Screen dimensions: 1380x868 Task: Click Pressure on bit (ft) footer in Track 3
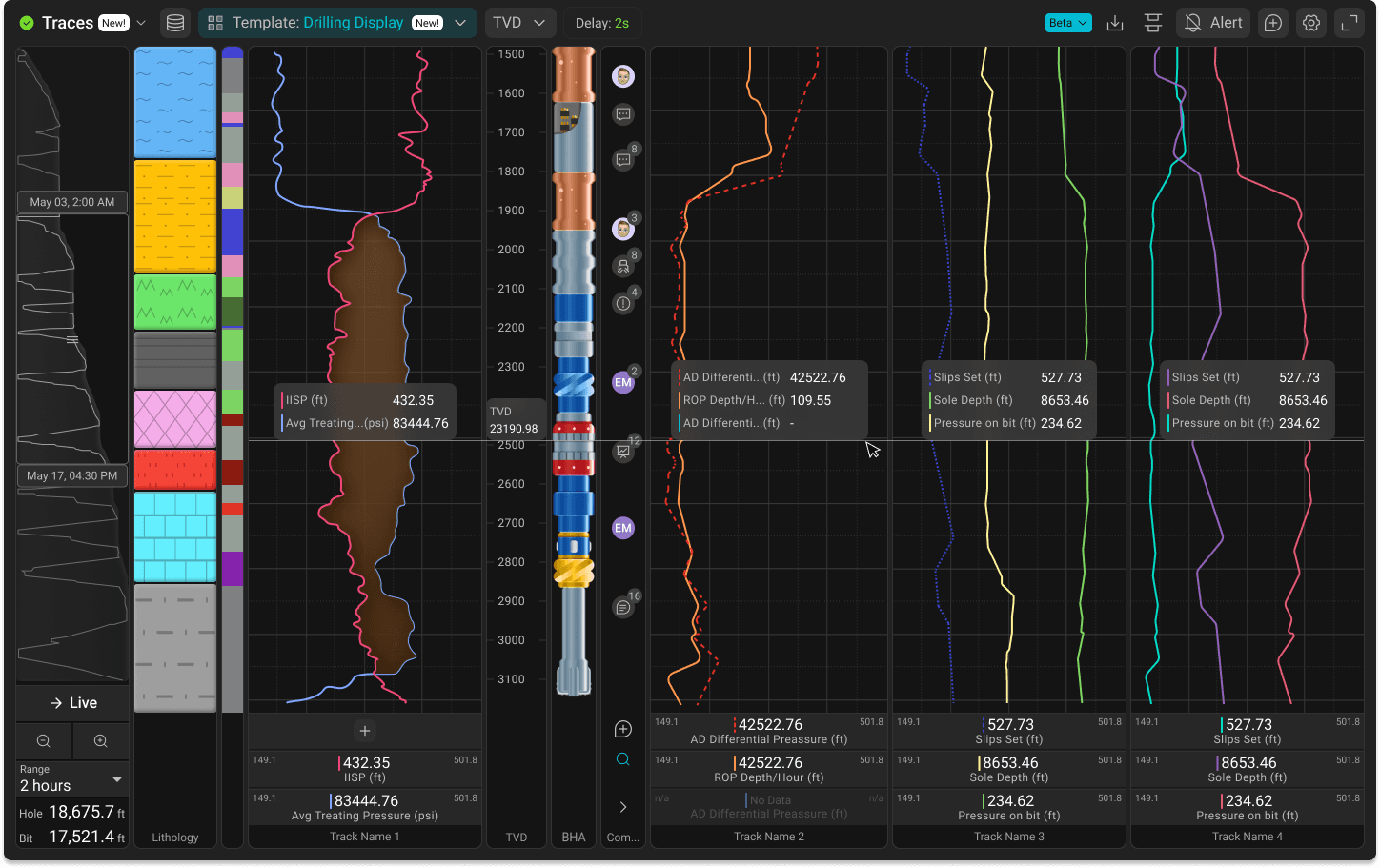pyautogui.click(x=1009, y=807)
